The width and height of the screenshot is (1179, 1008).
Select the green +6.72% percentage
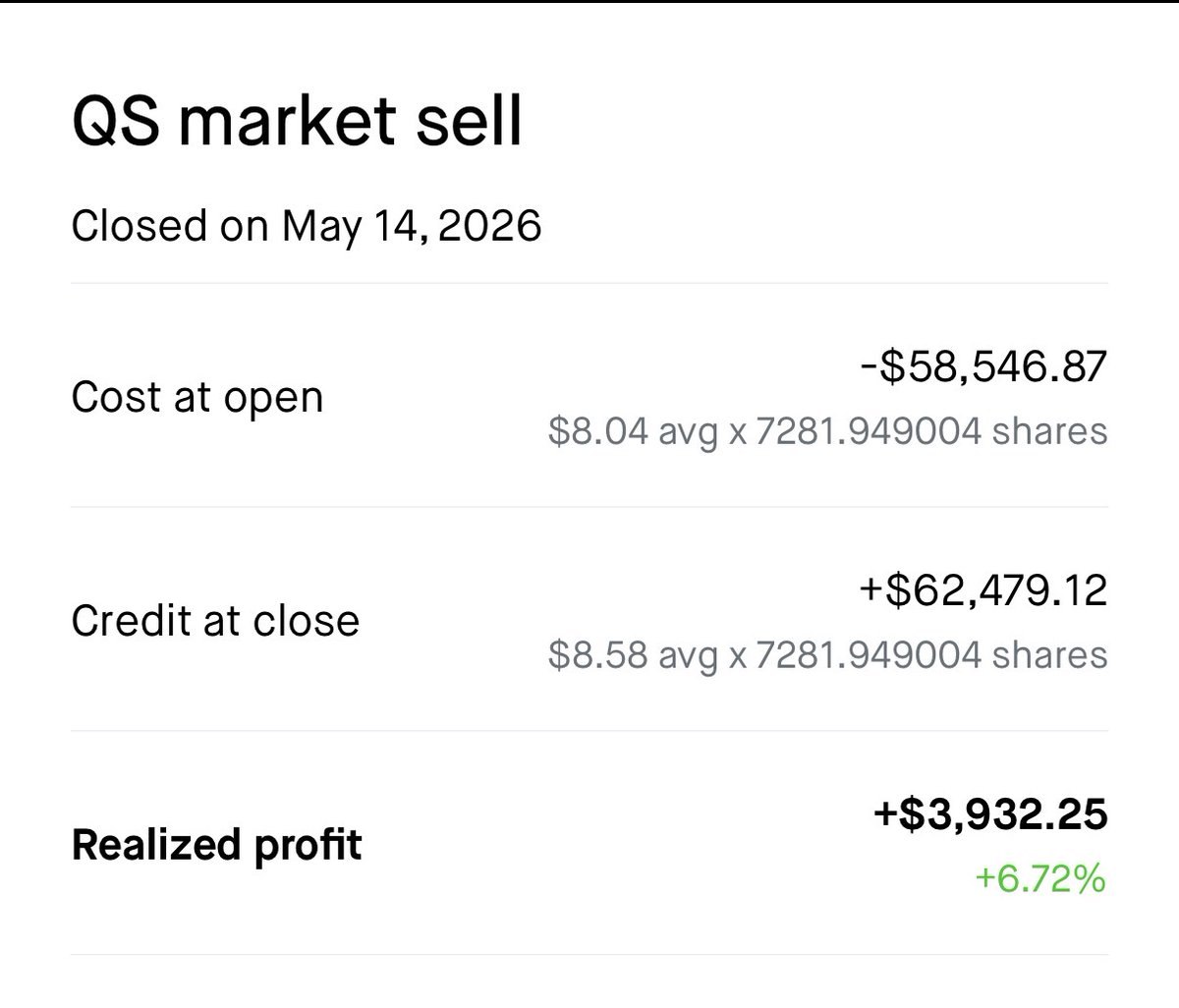(1040, 879)
